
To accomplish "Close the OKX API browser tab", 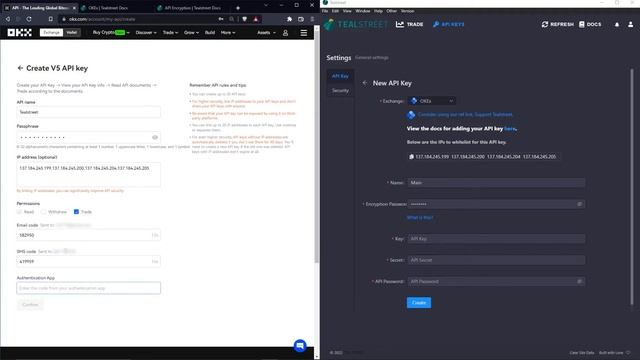I will pyautogui.click(x=74, y=8).
